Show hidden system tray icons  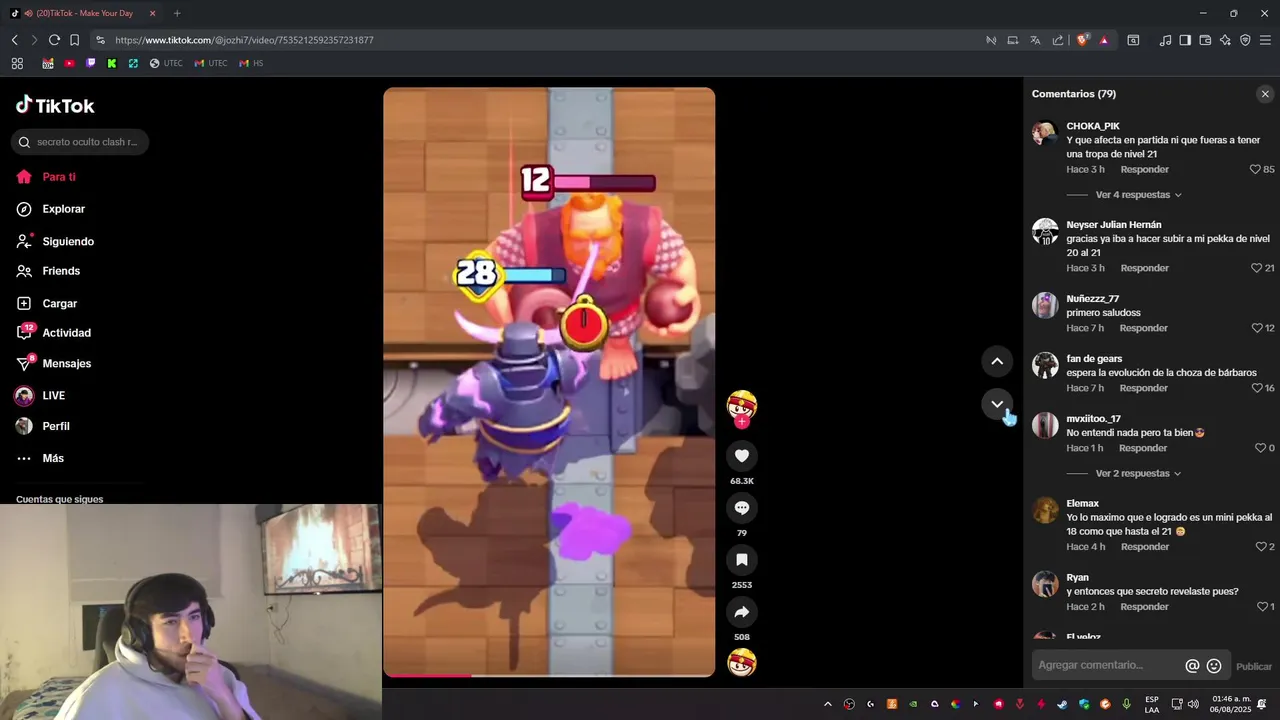point(827,704)
